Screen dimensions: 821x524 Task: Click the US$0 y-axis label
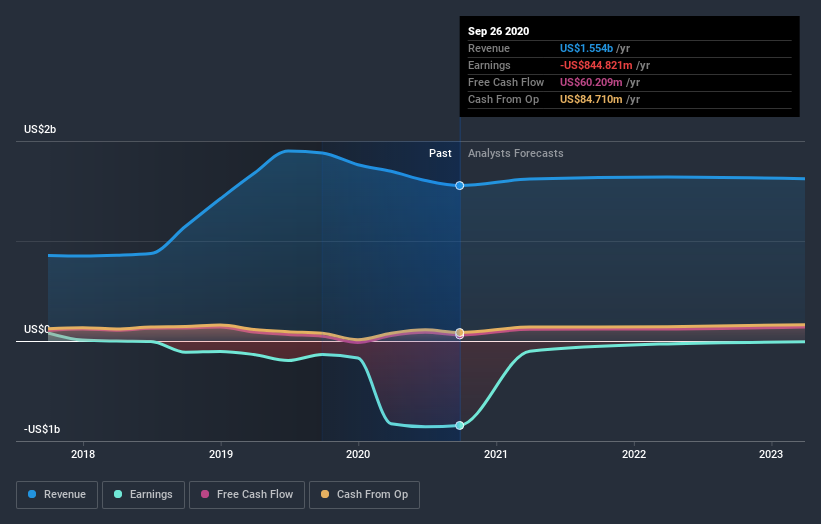pos(37,329)
